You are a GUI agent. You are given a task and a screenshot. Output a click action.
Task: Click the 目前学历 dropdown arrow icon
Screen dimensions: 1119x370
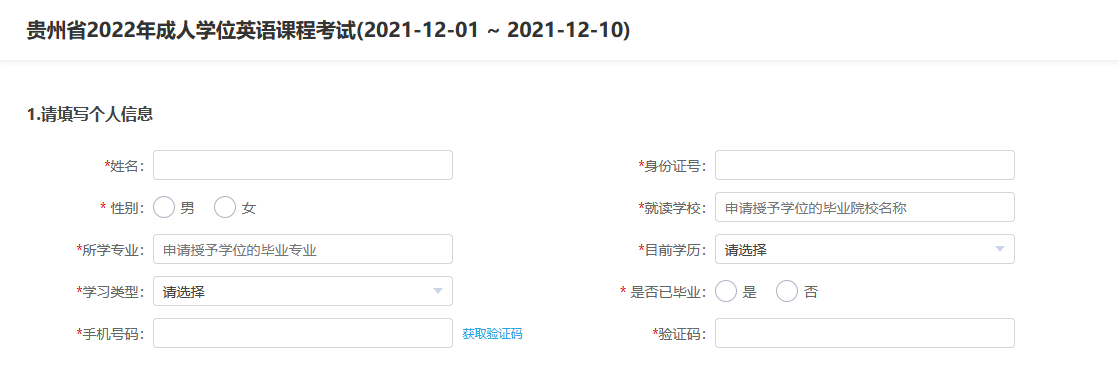pos(999,249)
